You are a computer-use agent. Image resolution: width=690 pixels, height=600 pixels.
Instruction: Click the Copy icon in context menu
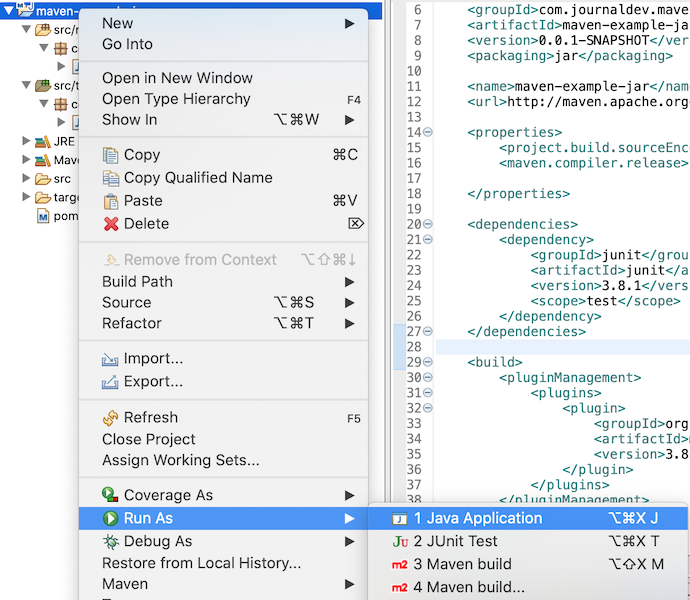[x=110, y=155]
